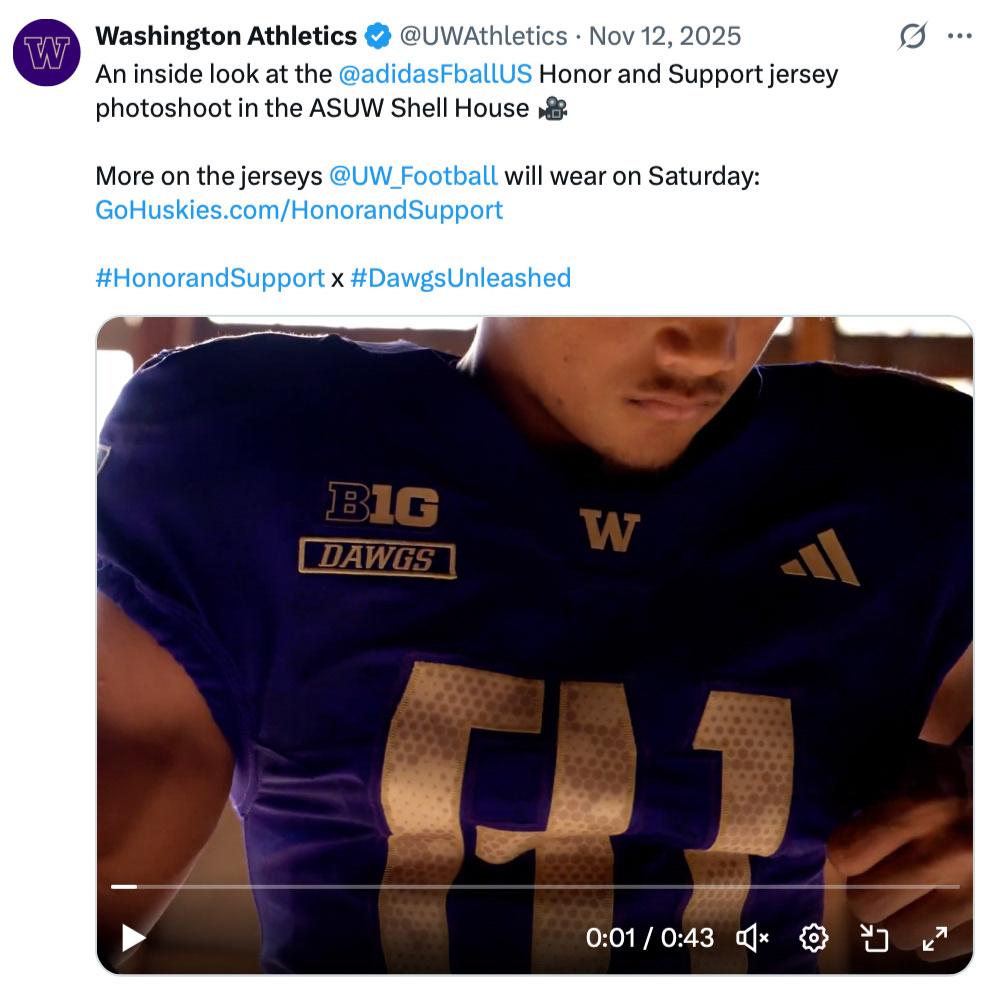Seek along the video progress bar
Image resolution: width=996 pixels, height=994 pixels.
[535, 886]
